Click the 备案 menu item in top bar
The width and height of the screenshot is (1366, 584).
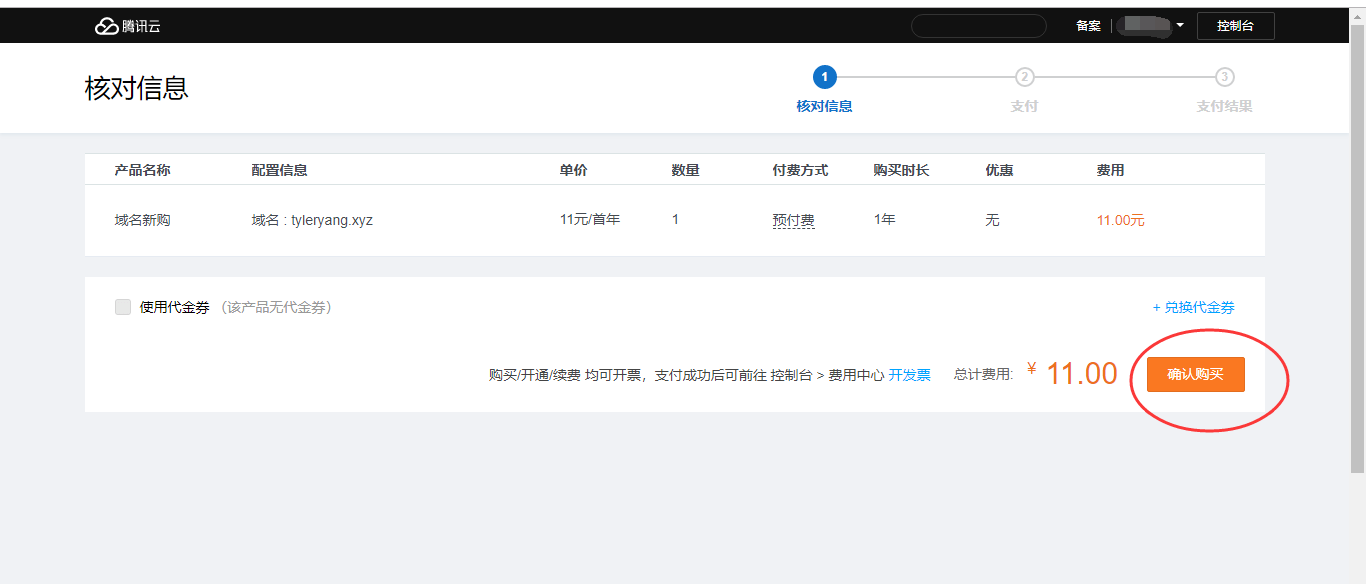[x=1088, y=25]
